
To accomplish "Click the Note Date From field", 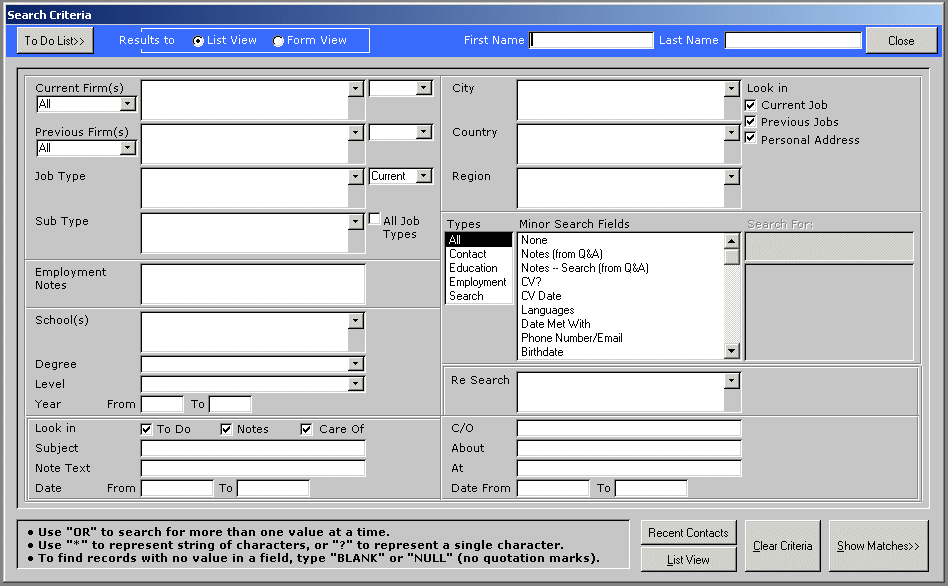I will [x=177, y=488].
